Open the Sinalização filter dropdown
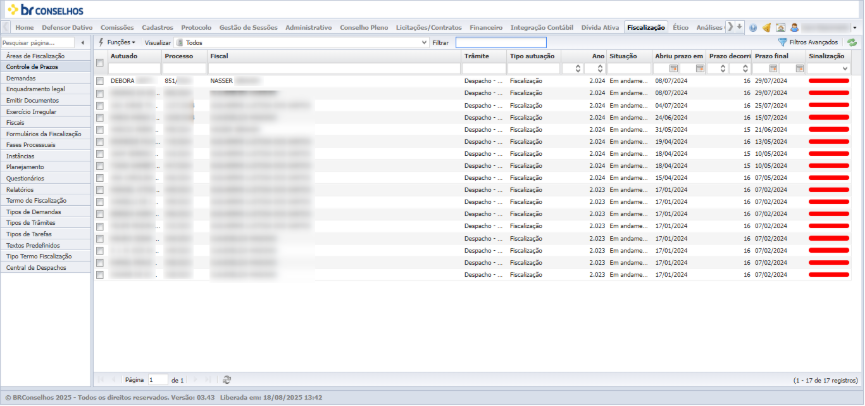 pyautogui.click(x=845, y=68)
